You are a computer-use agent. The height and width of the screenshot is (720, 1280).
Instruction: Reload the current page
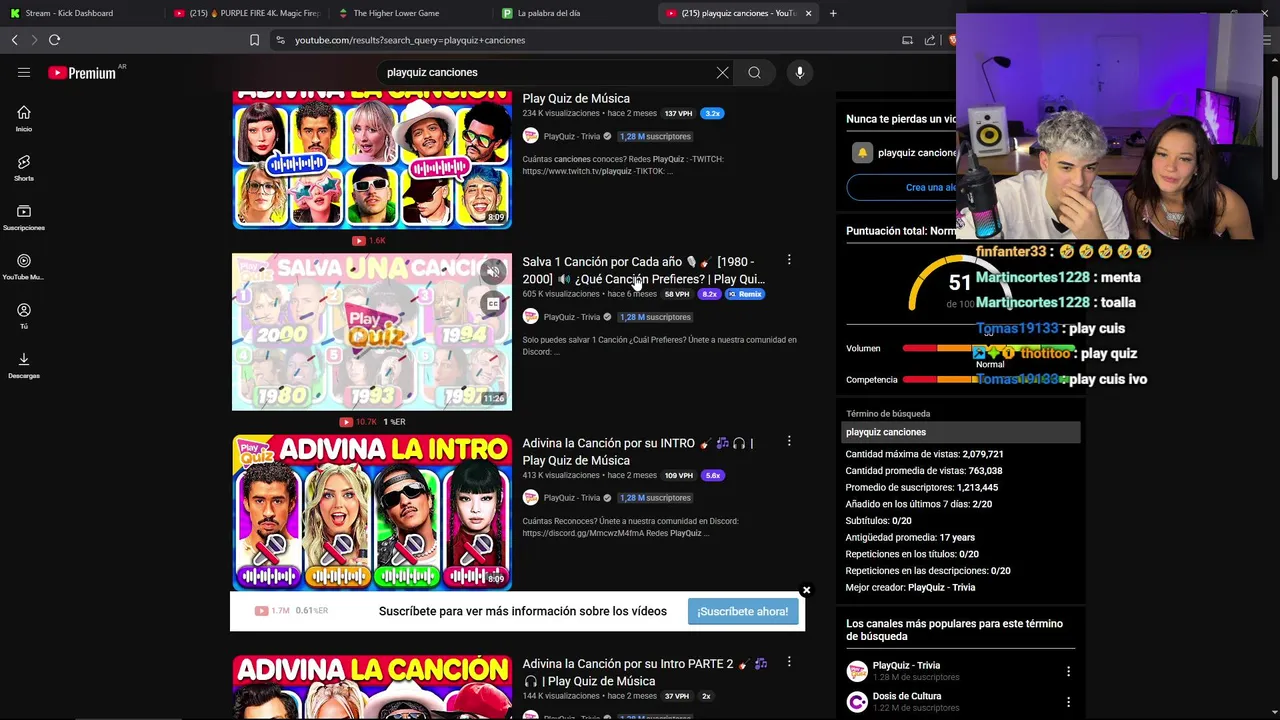55,40
